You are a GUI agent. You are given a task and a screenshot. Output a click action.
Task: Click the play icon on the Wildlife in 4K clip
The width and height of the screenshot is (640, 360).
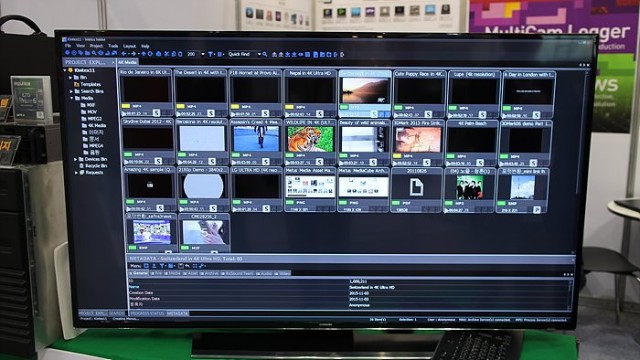288,162
